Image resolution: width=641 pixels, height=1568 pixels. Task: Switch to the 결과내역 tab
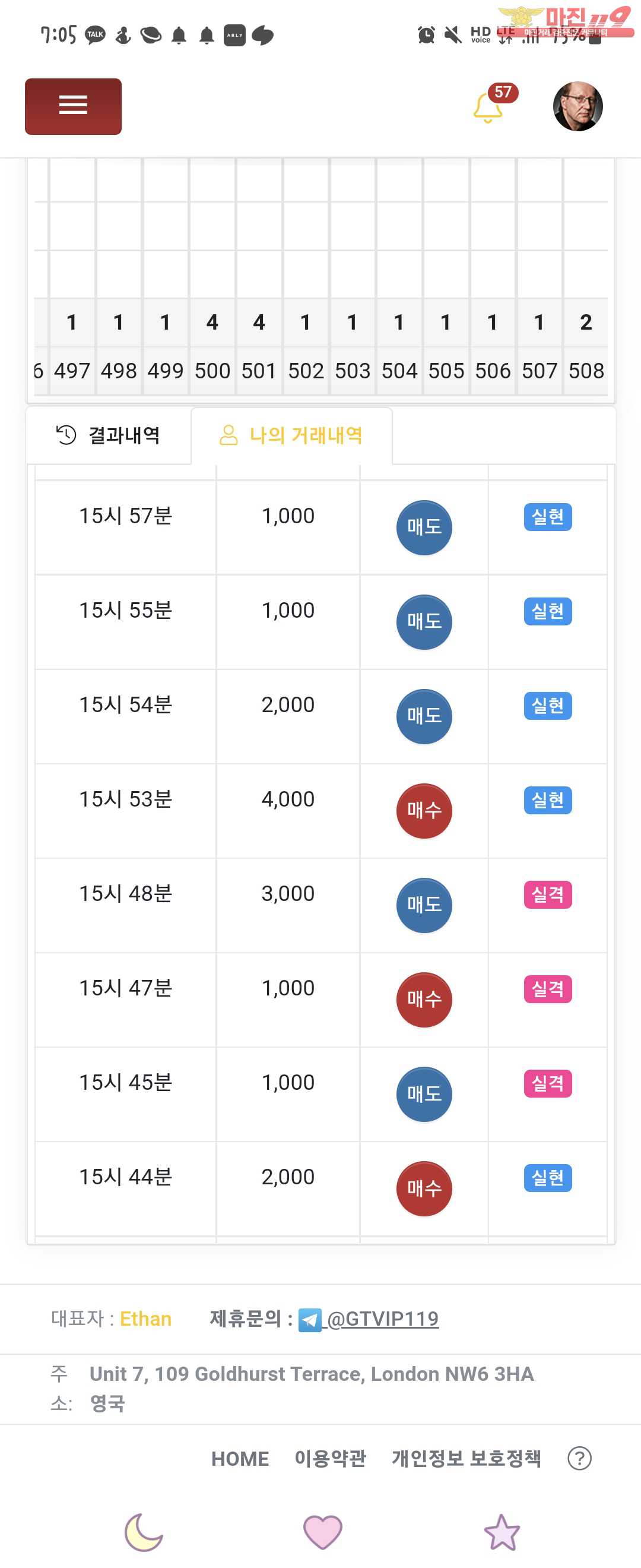108,435
